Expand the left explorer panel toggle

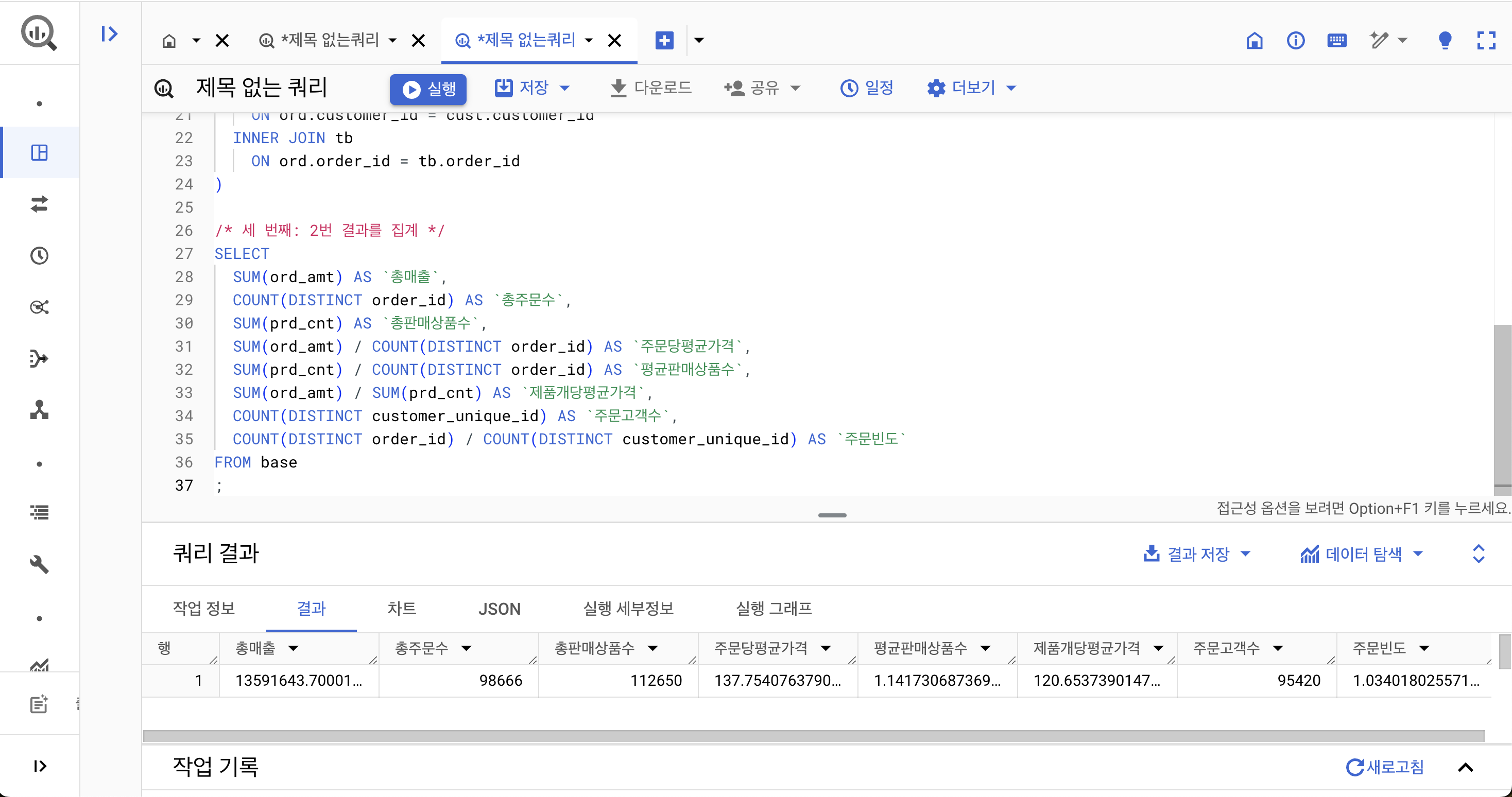tap(109, 34)
